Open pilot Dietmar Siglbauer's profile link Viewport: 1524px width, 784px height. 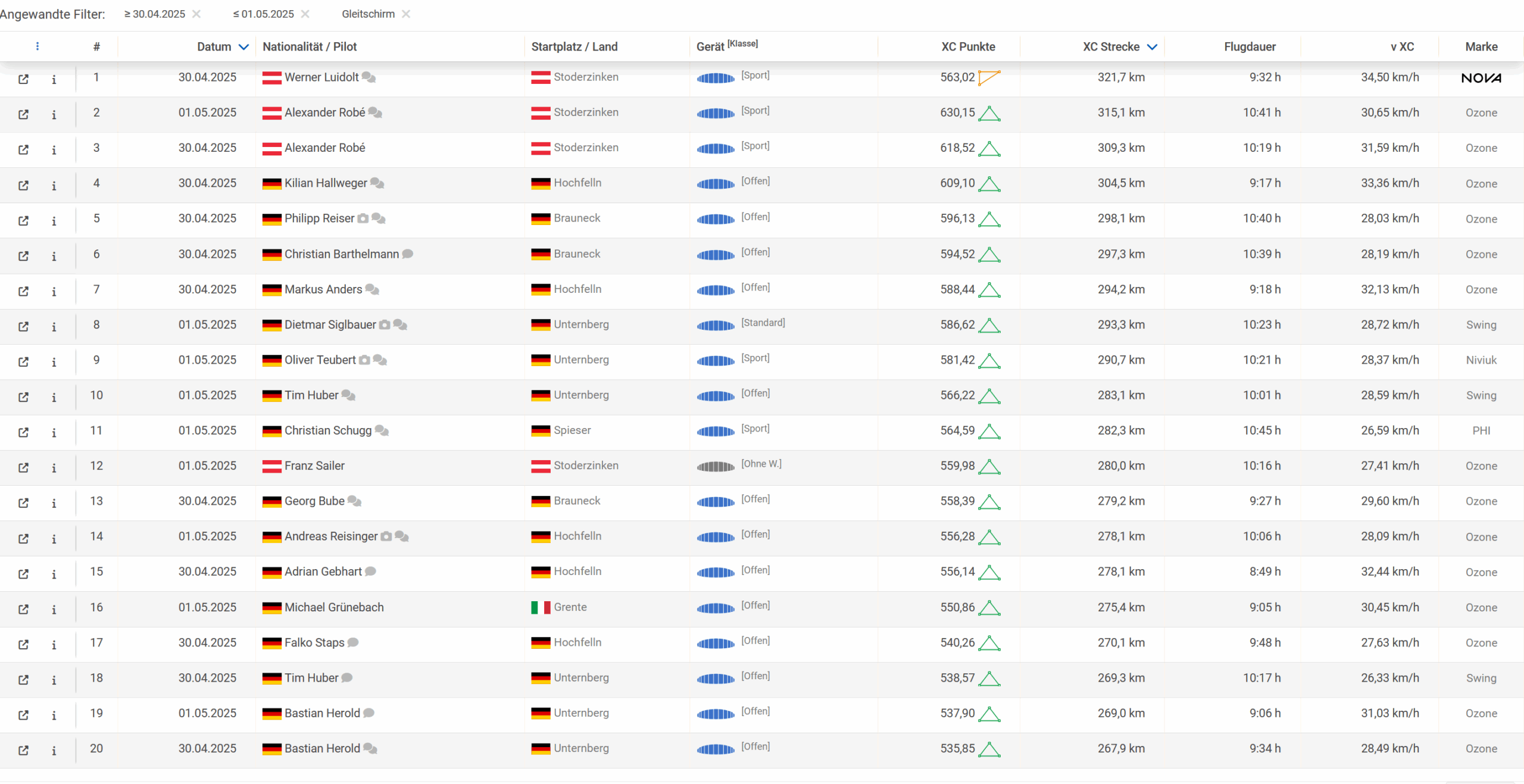(330, 325)
